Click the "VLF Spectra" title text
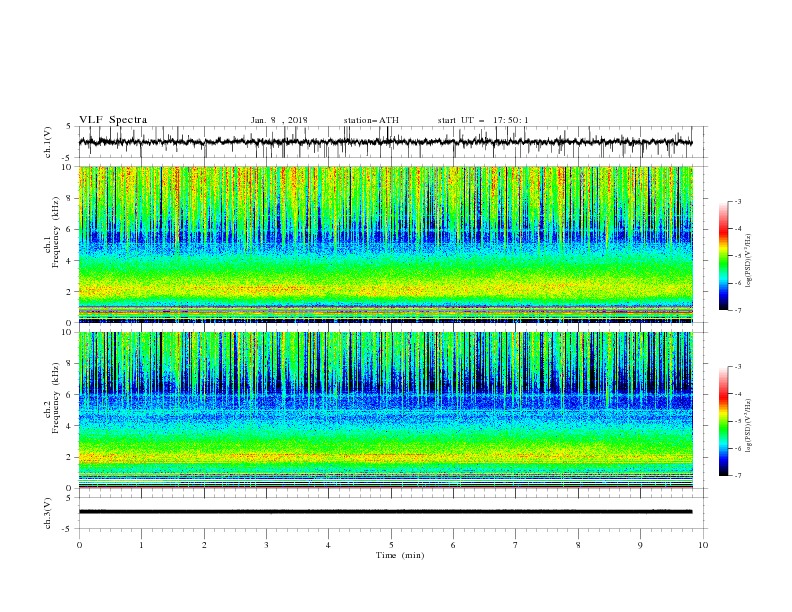 point(113,120)
